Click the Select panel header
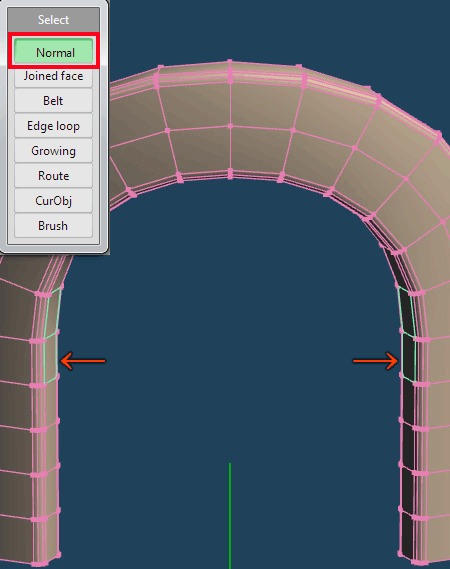450x569 pixels. [x=53, y=20]
